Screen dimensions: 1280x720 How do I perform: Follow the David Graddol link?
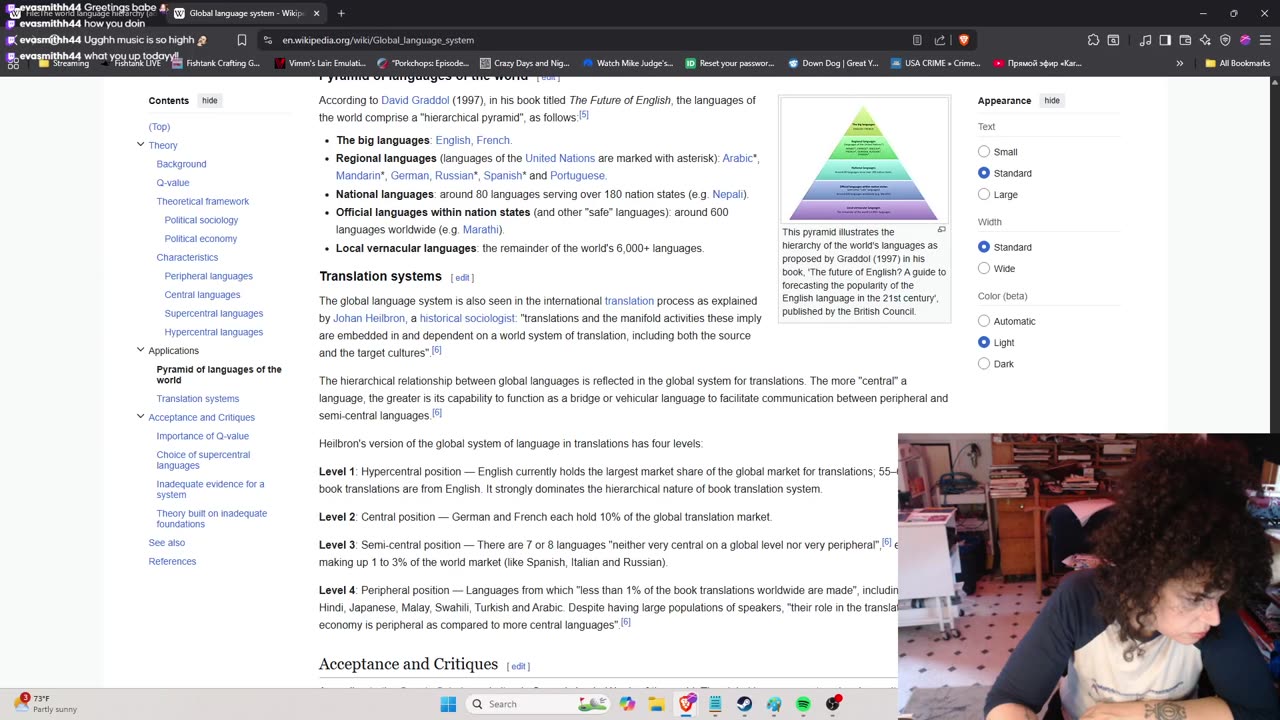pos(415,100)
